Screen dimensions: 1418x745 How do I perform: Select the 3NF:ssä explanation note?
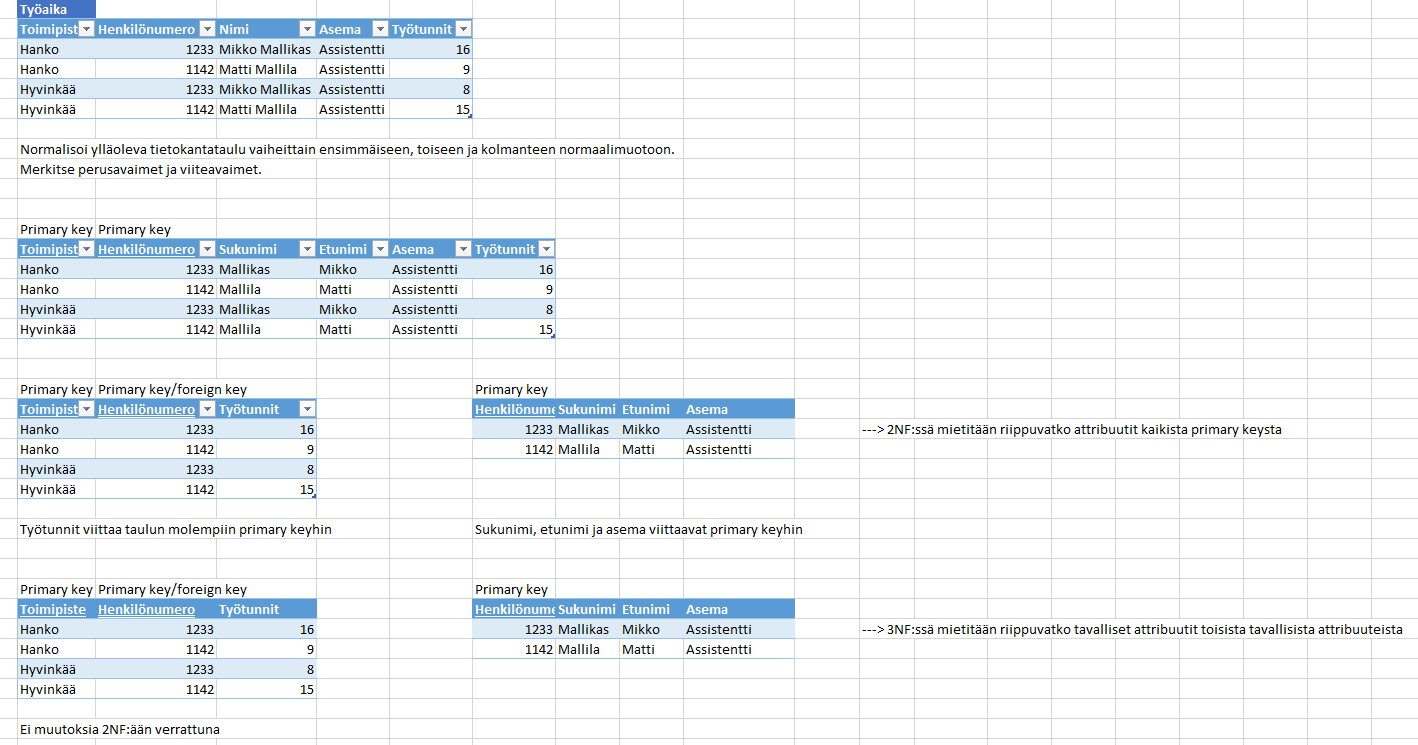point(1131,629)
